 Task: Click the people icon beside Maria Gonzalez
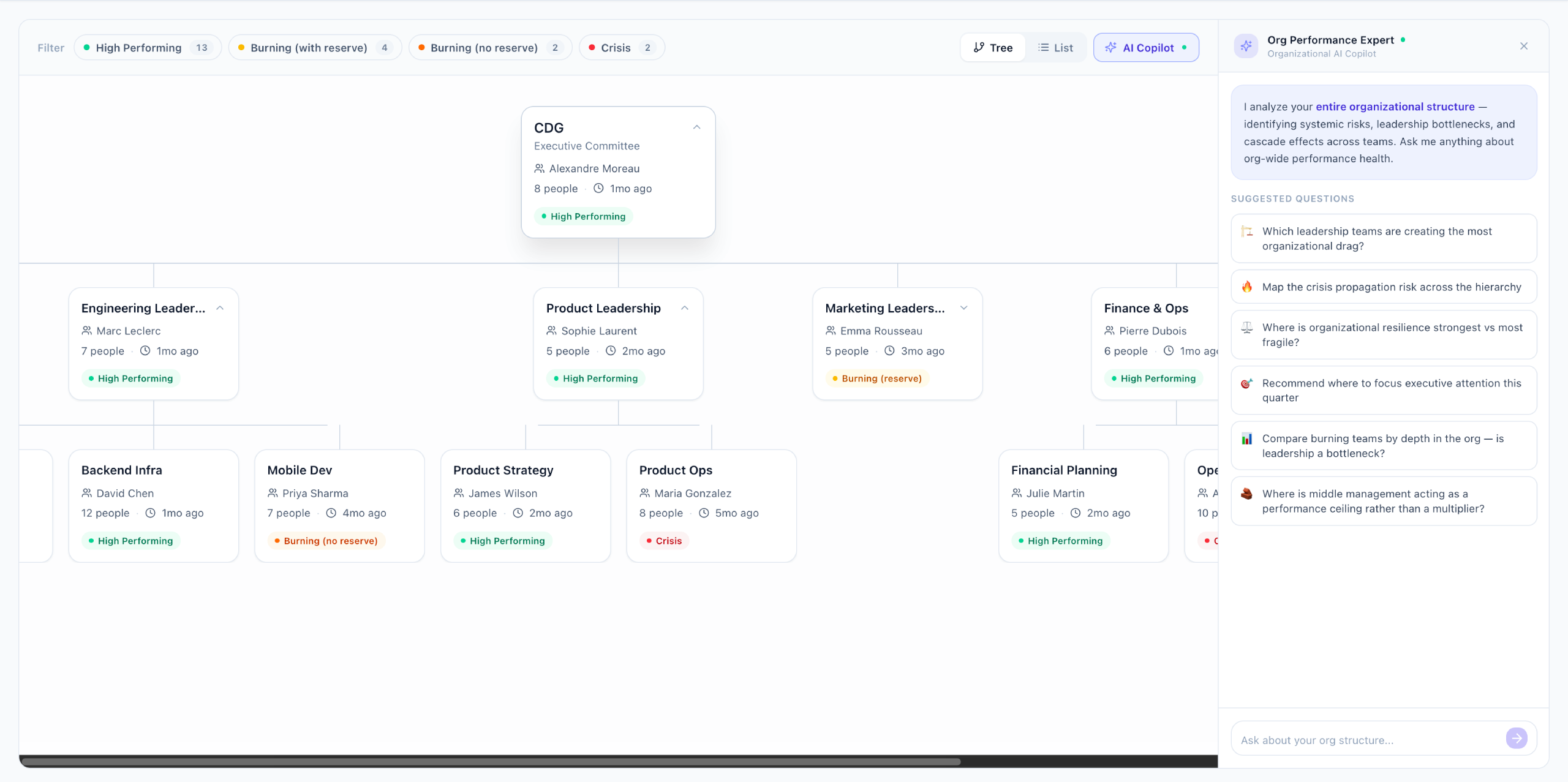pos(644,493)
